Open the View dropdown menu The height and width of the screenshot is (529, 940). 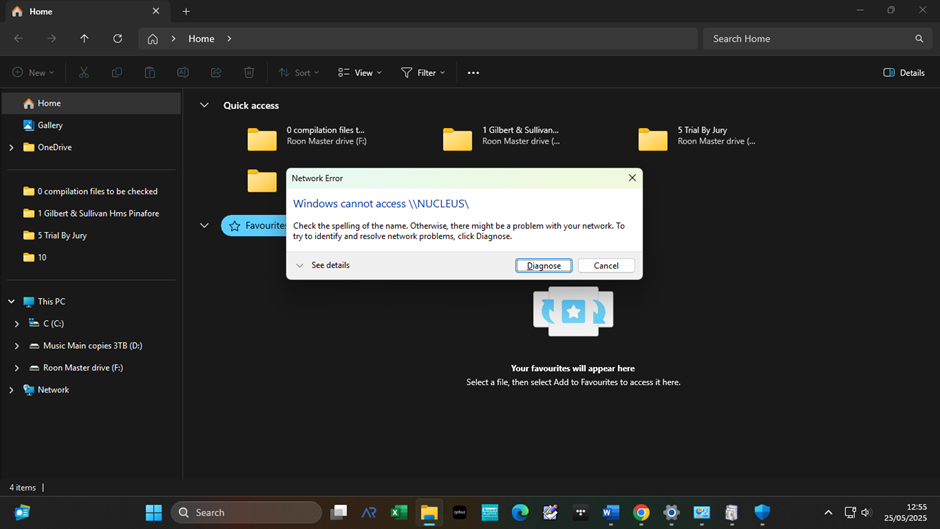click(x=360, y=73)
